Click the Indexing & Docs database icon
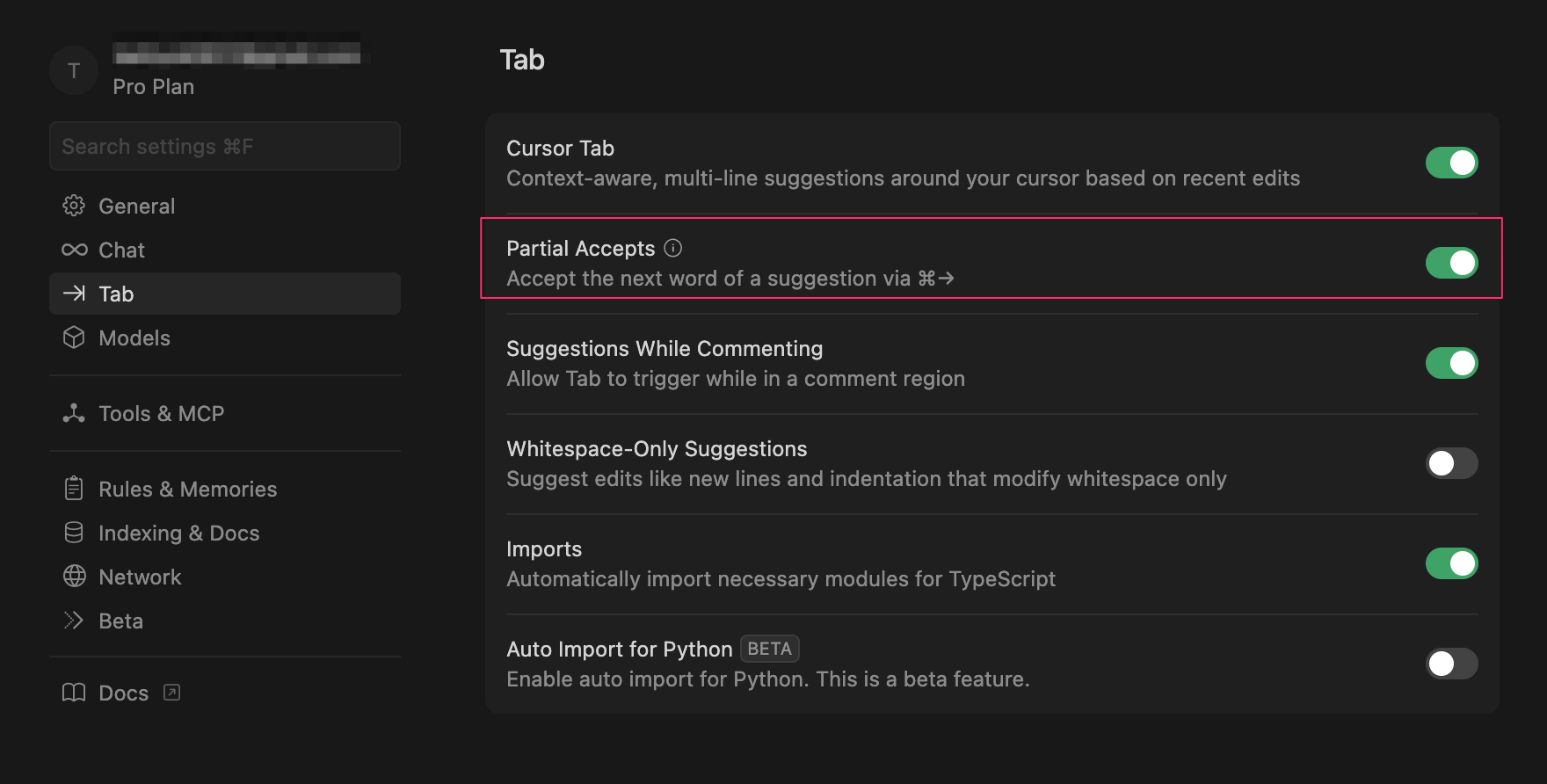The image size is (1547, 784). pos(74,533)
